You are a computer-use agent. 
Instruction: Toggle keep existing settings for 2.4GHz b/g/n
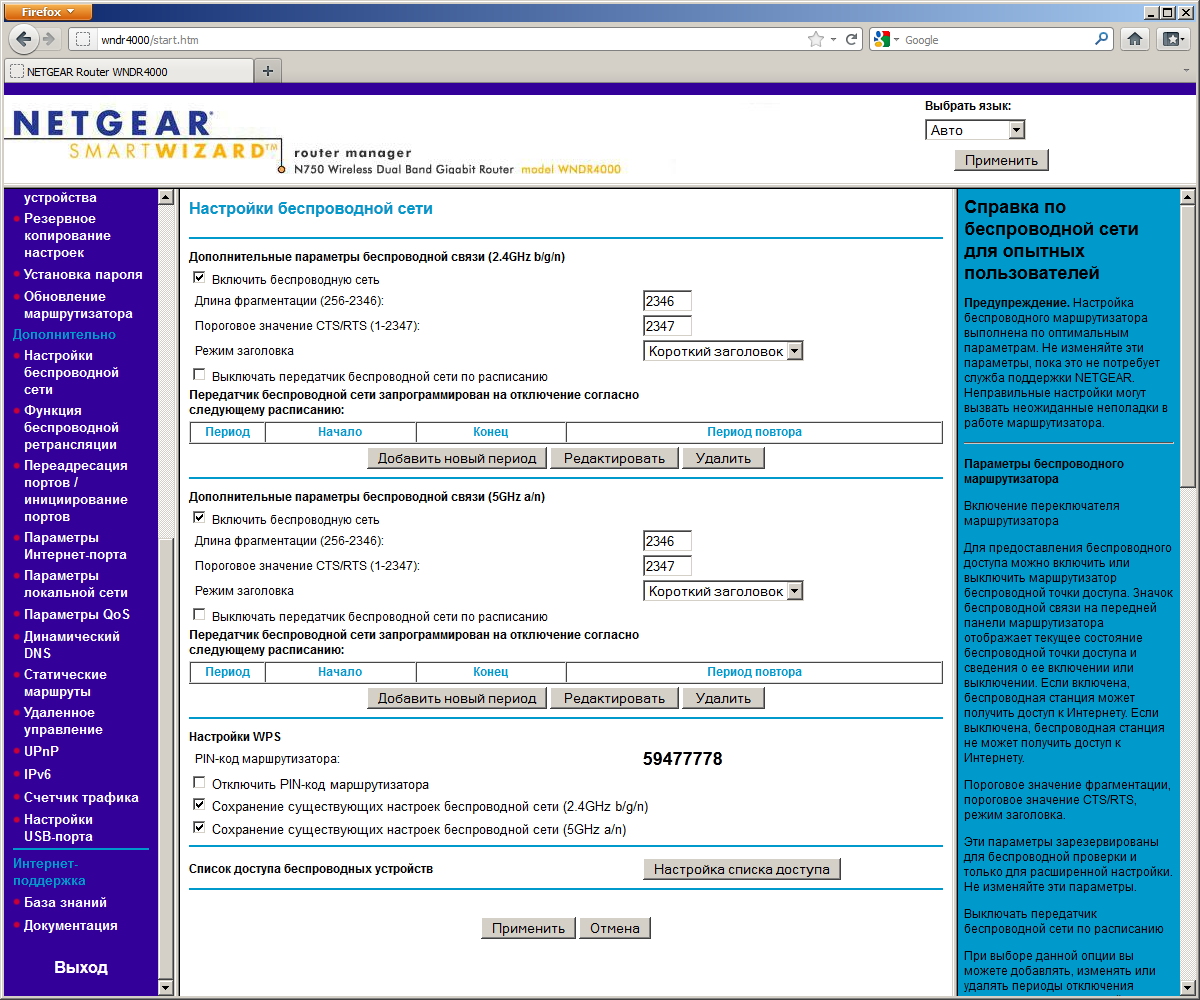point(199,805)
